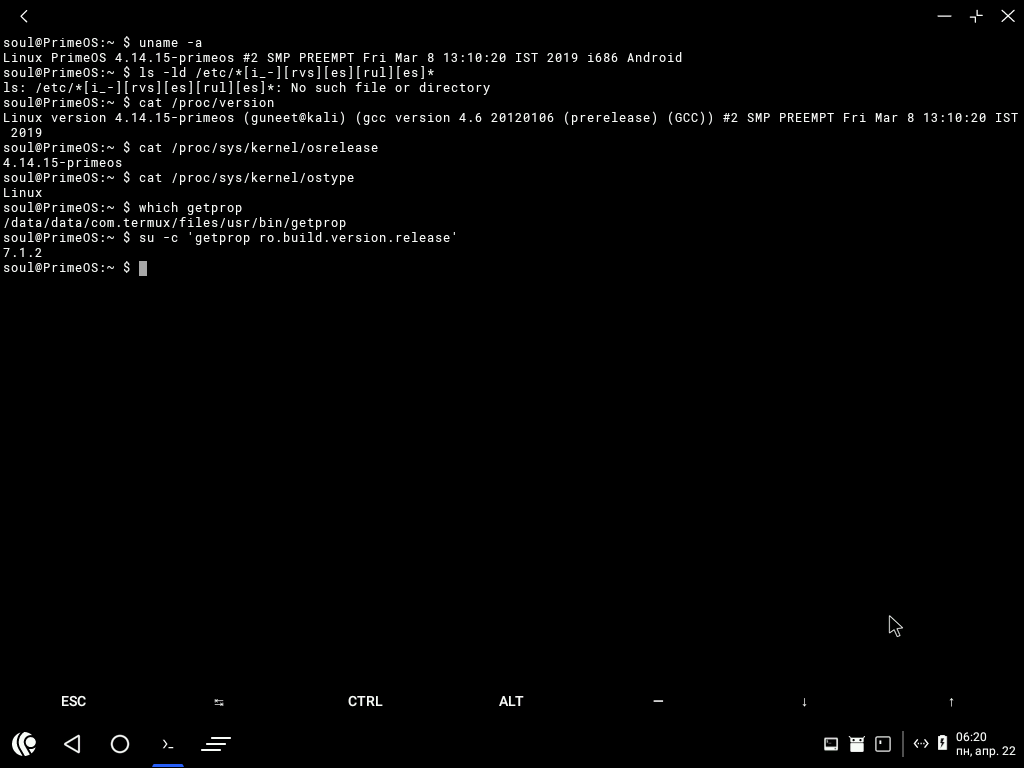The height and width of the screenshot is (768, 1024).
Task: Maximize the Termux window with plus icon
Action: pyautogui.click(x=976, y=16)
